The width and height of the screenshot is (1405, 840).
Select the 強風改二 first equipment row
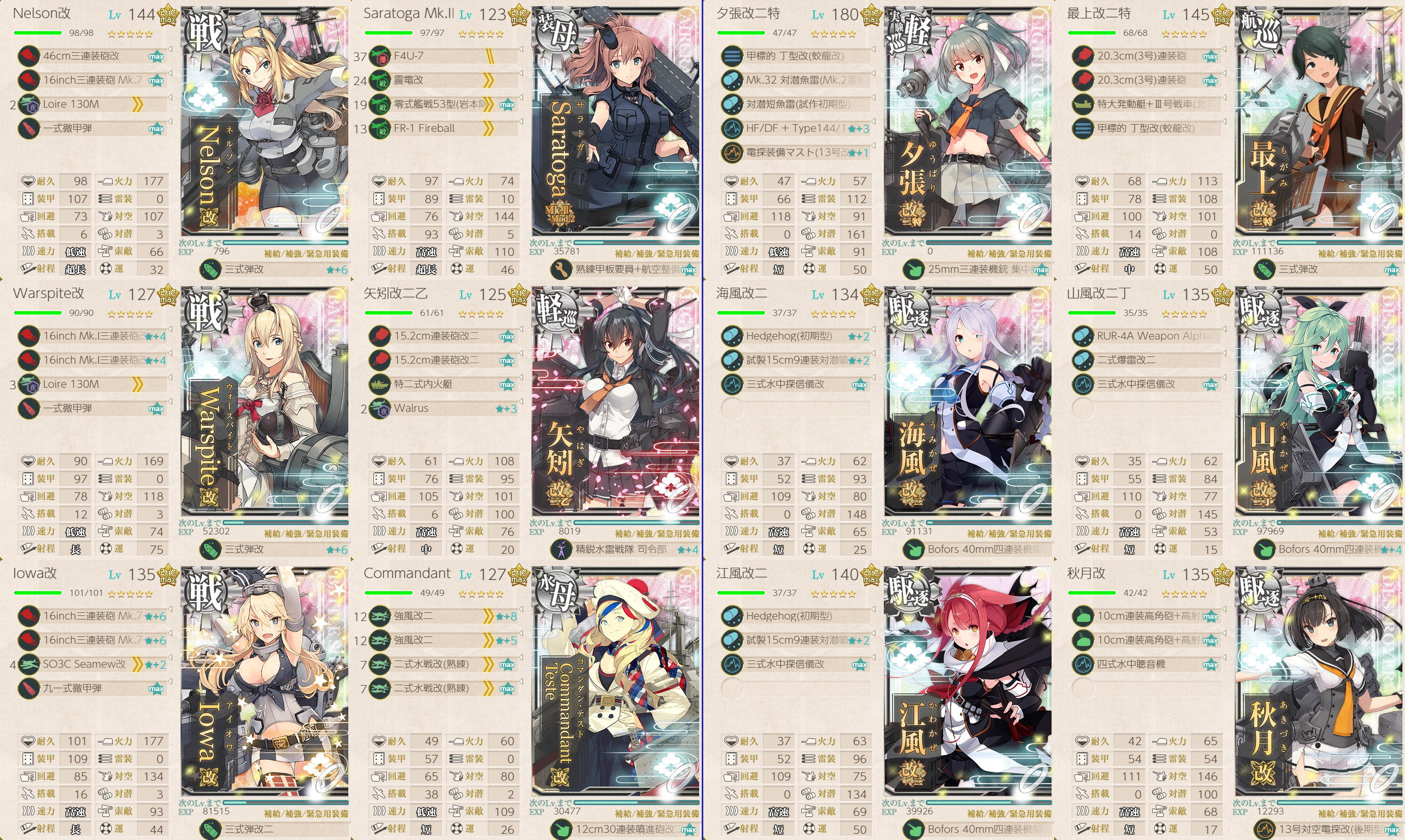tap(443, 616)
